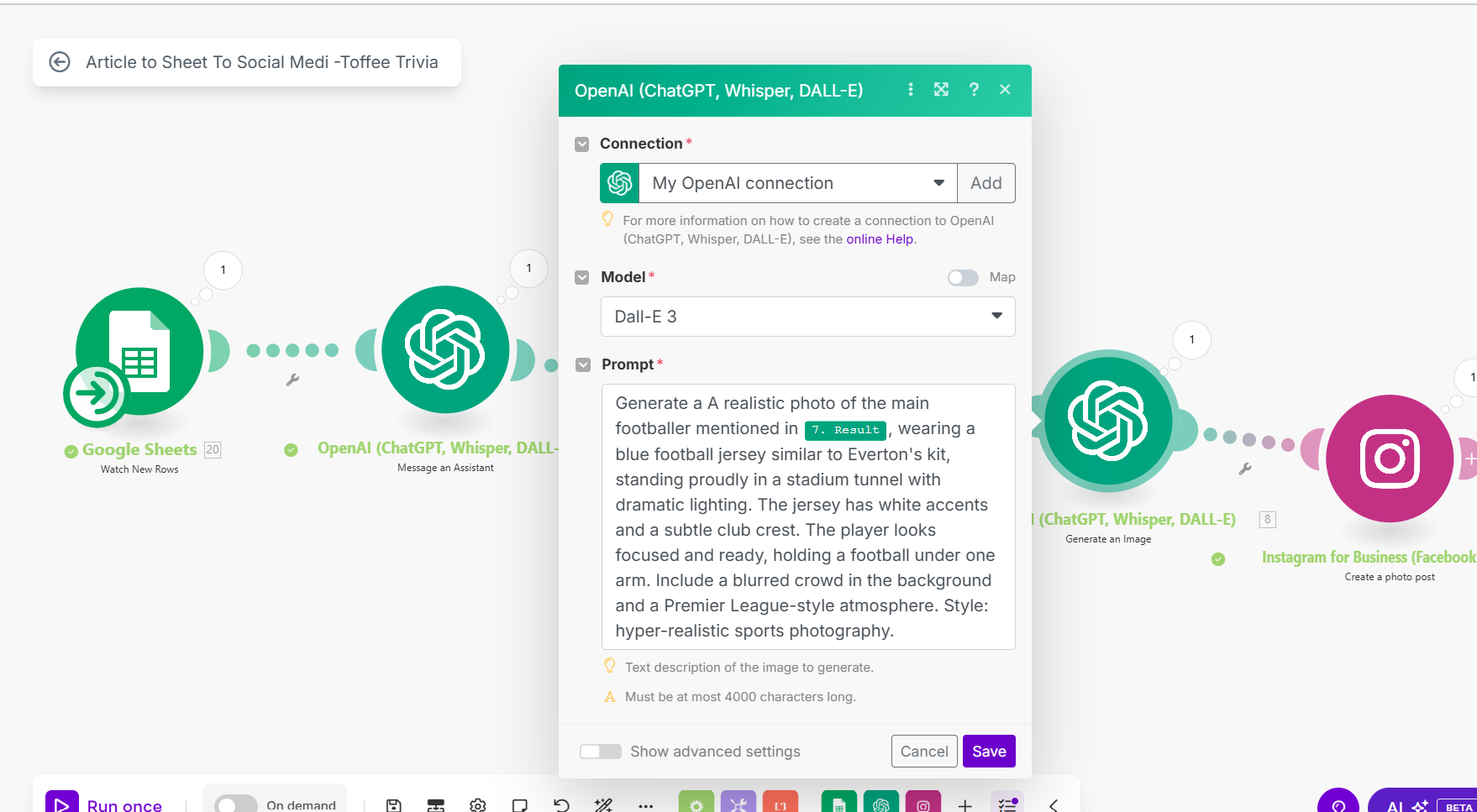Open the My OpenAI connection dropdown
Screen dimensions: 1477x812
point(798,183)
